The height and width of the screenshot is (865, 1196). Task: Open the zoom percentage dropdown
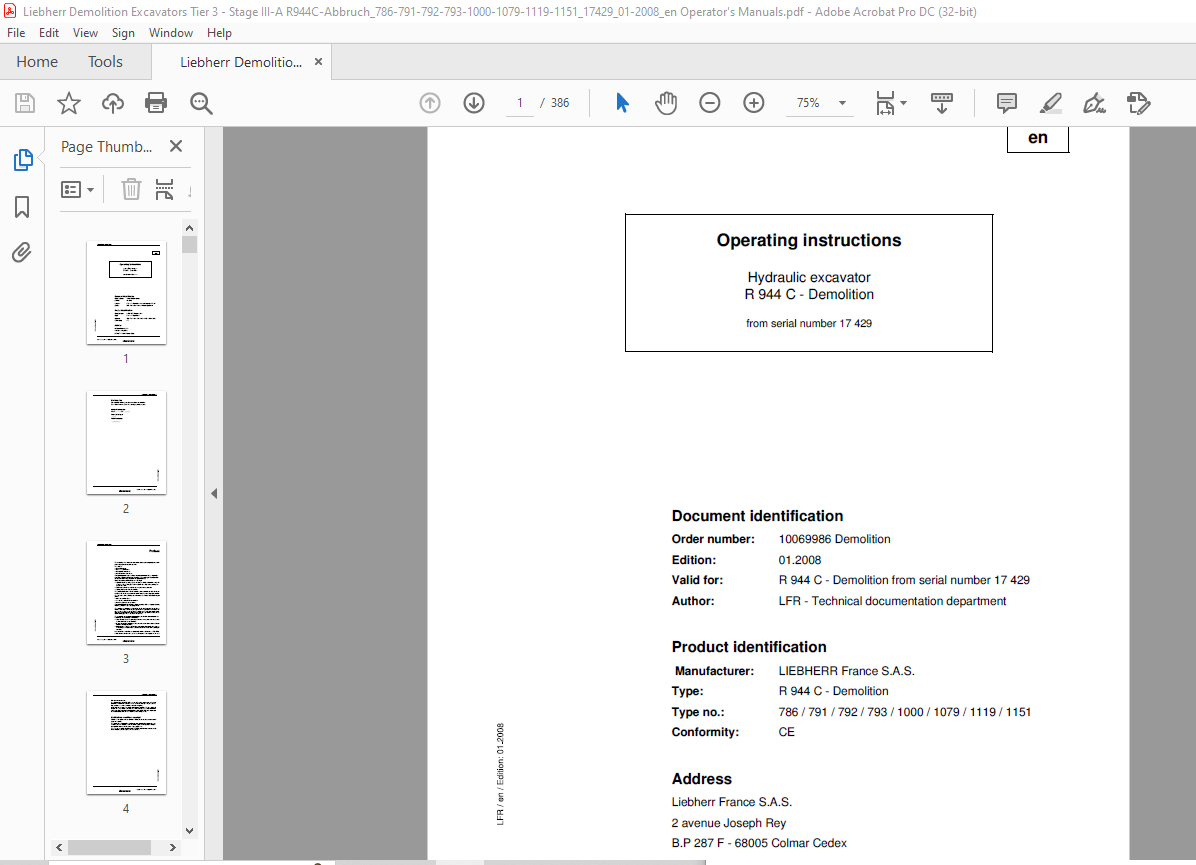tap(843, 103)
